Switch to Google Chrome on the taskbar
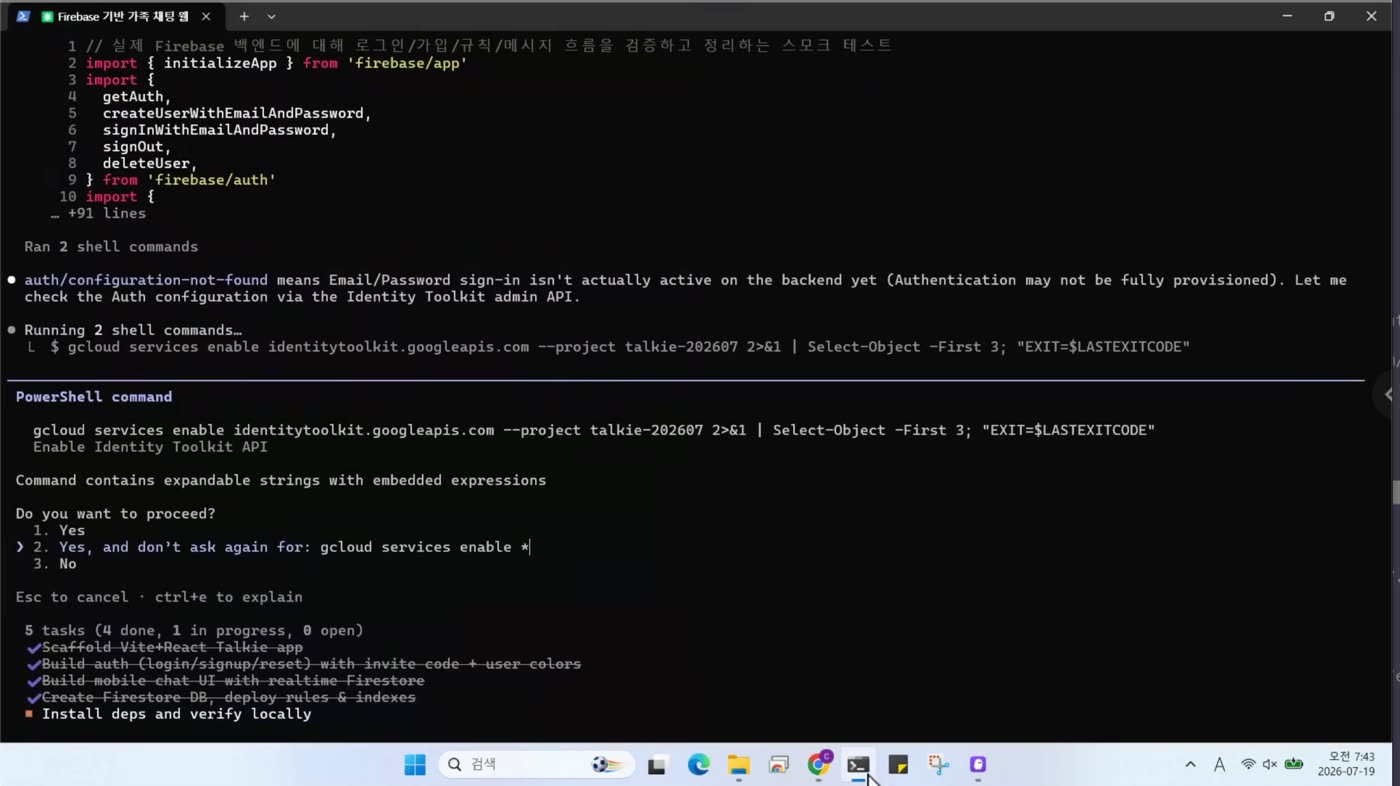This screenshot has width=1400, height=786. pyautogui.click(x=819, y=765)
